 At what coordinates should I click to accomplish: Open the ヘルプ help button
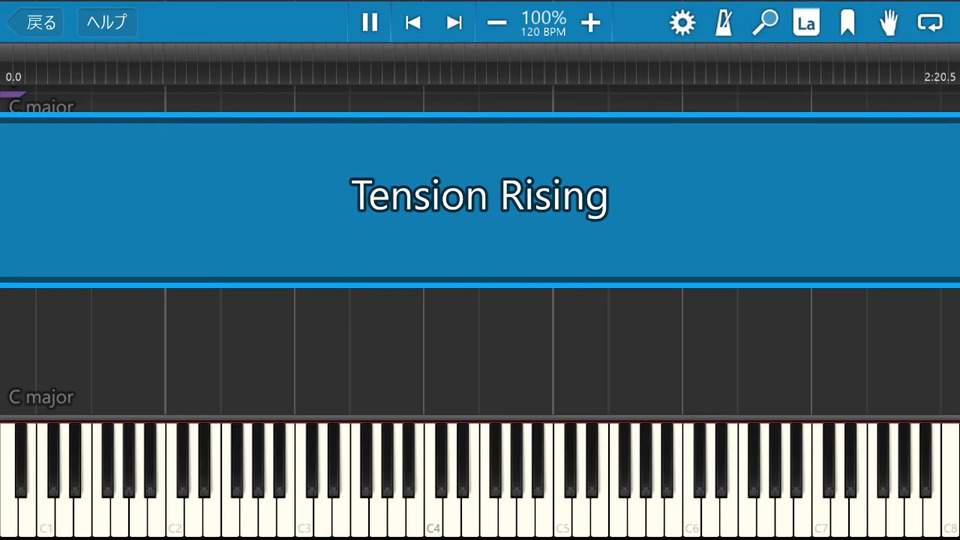(x=107, y=23)
